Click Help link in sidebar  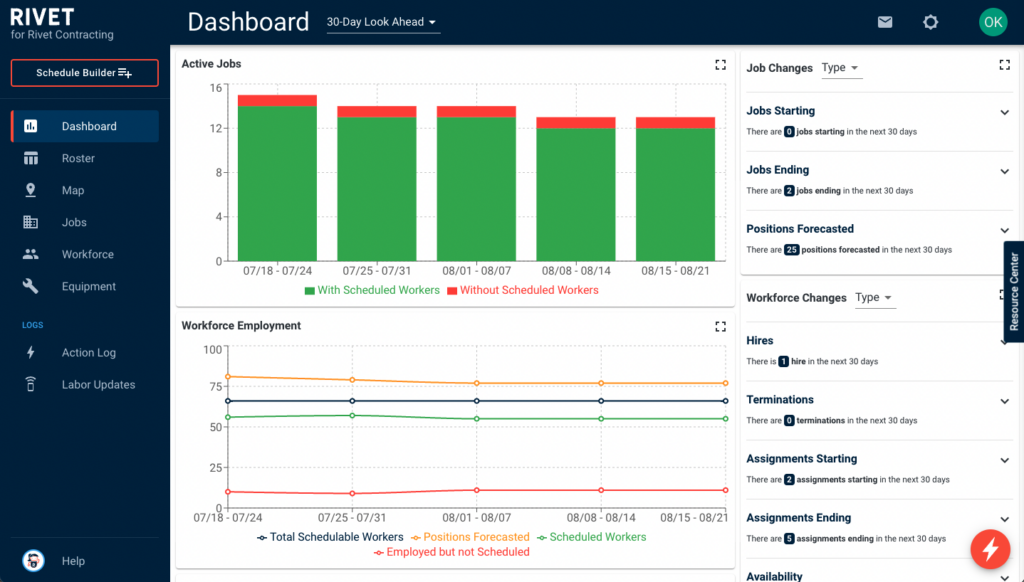[x=73, y=560]
